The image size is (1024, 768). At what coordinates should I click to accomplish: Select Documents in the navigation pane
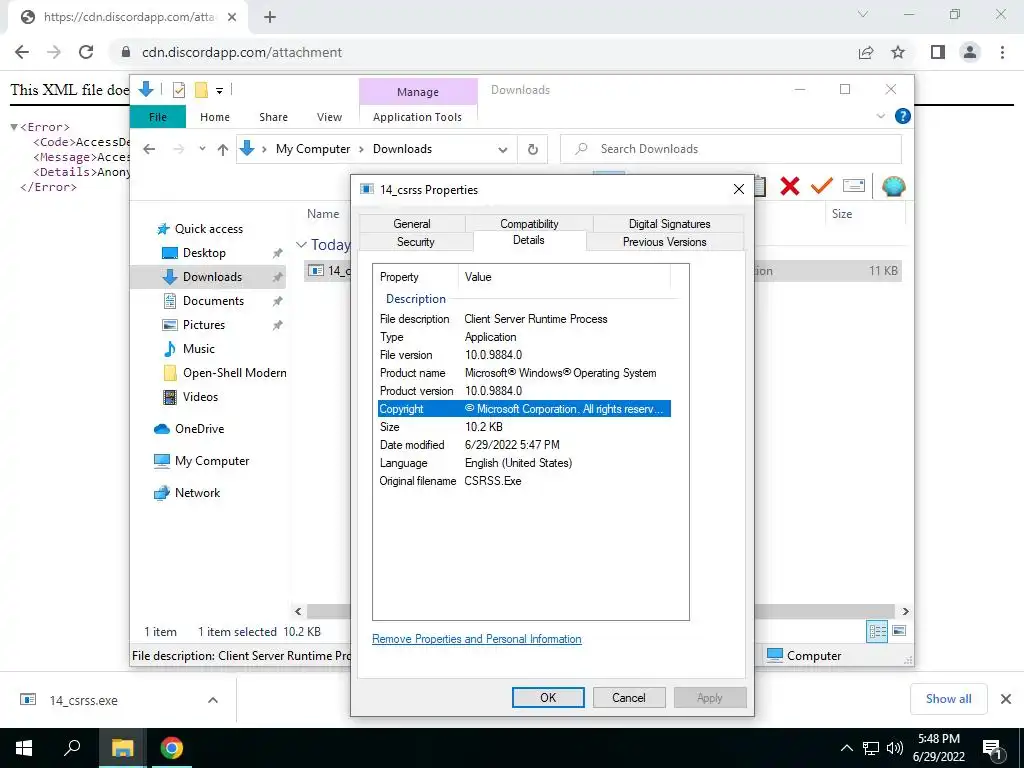pos(214,300)
